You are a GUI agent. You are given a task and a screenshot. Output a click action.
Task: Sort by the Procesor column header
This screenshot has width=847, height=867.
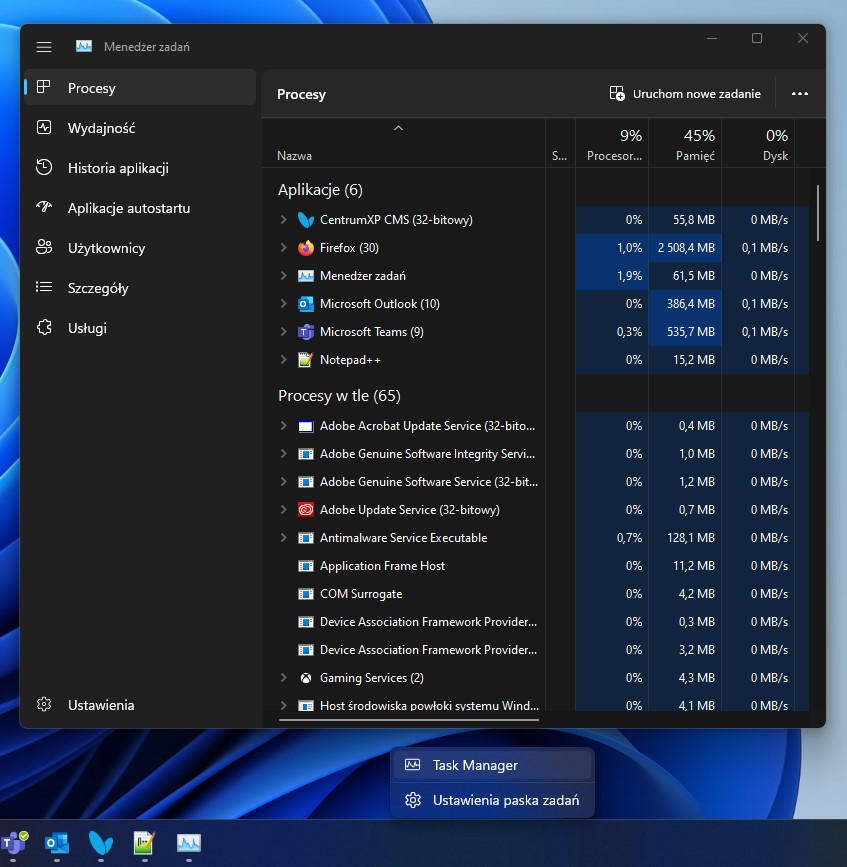coord(612,143)
